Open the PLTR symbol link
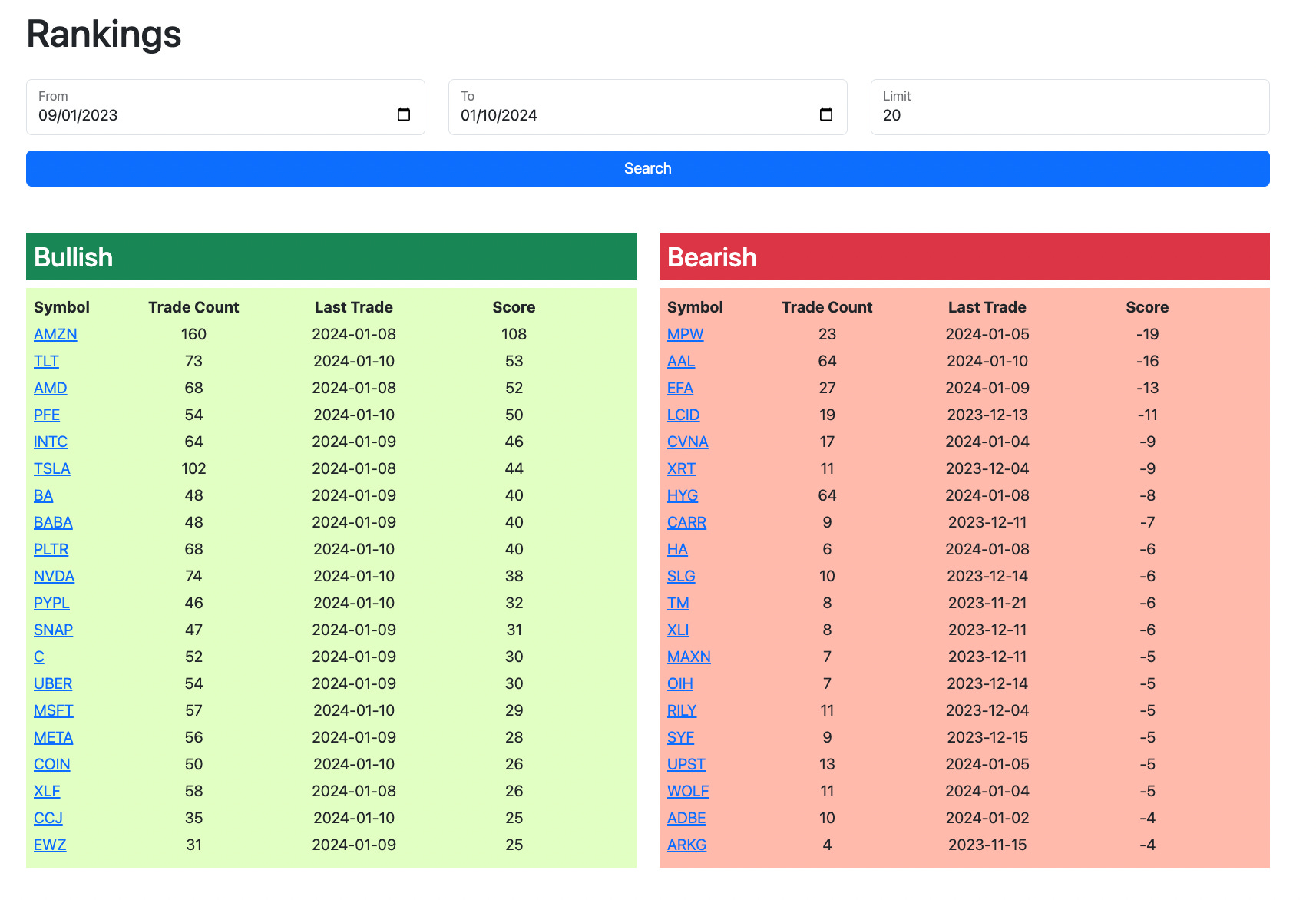The height and width of the screenshot is (900, 1316). [x=51, y=549]
